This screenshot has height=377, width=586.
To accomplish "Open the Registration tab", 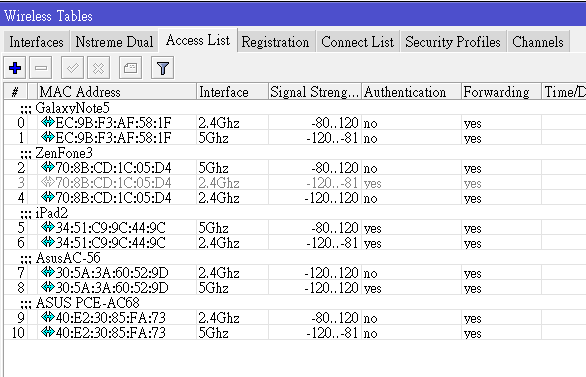I will [275, 42].
